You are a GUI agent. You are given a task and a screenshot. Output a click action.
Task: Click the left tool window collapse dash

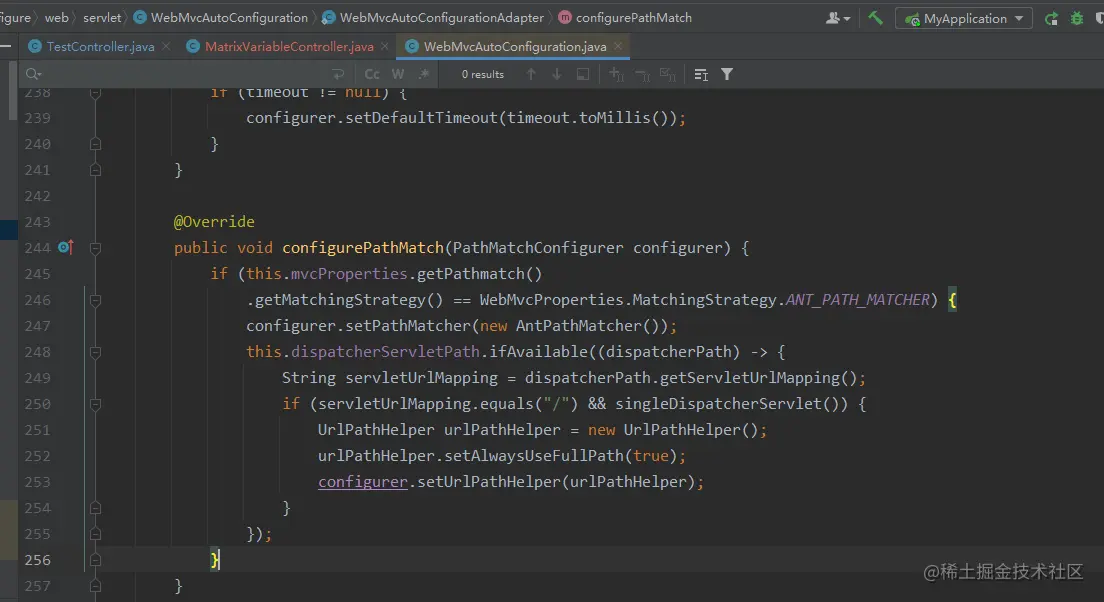[x=5, y=46]
